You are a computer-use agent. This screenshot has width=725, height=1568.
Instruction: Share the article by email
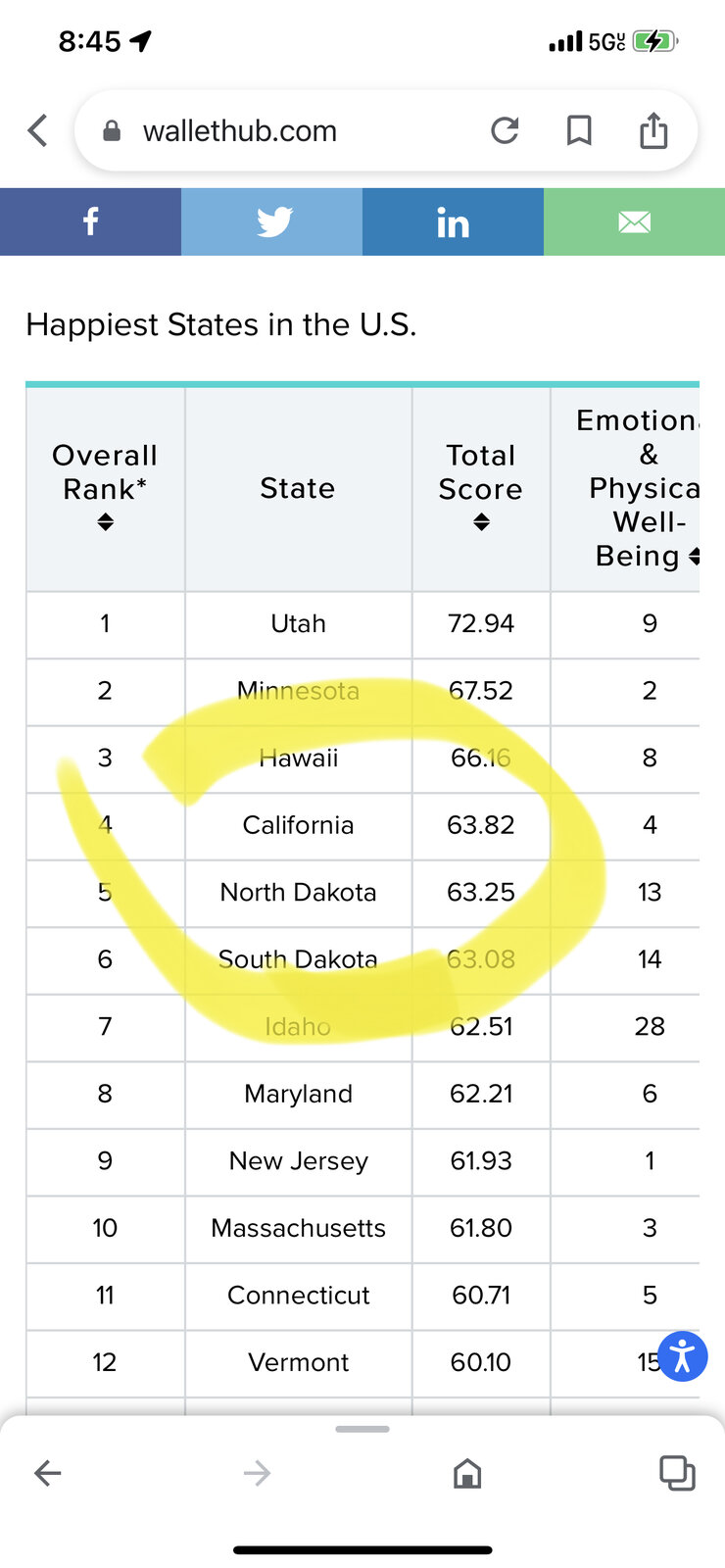[634, 221]
